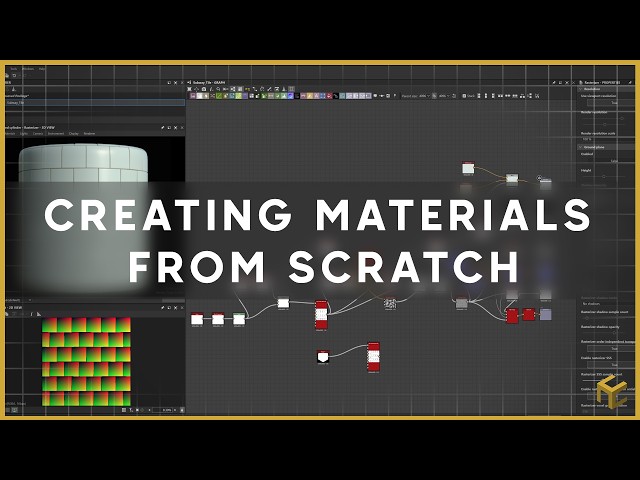The width and height of the screenshot is (640, 480).
Task: Click the Stack button in the graph toolbar
Action: [469, 96]
